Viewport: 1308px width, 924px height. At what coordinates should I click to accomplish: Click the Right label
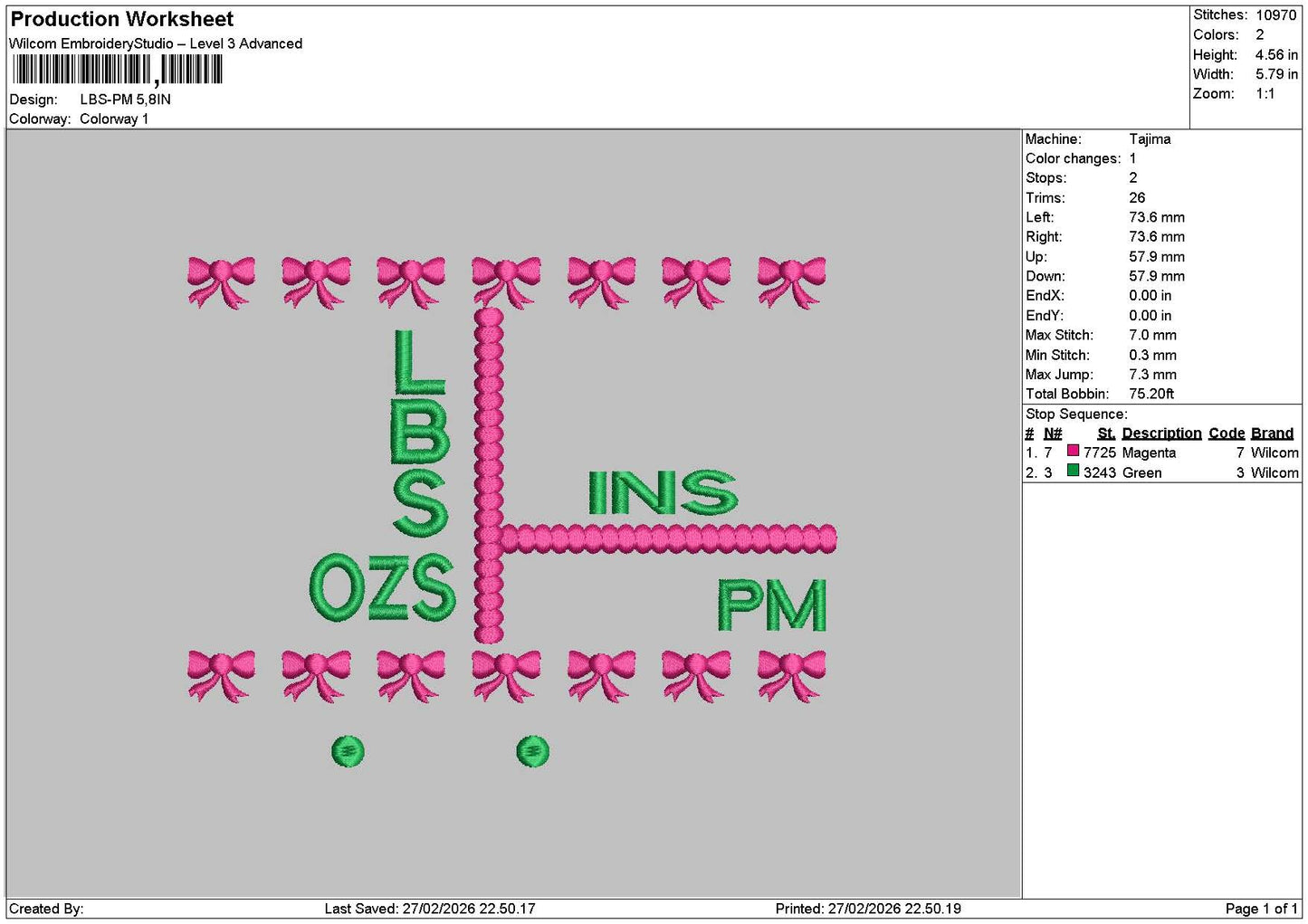[1044, 237]
